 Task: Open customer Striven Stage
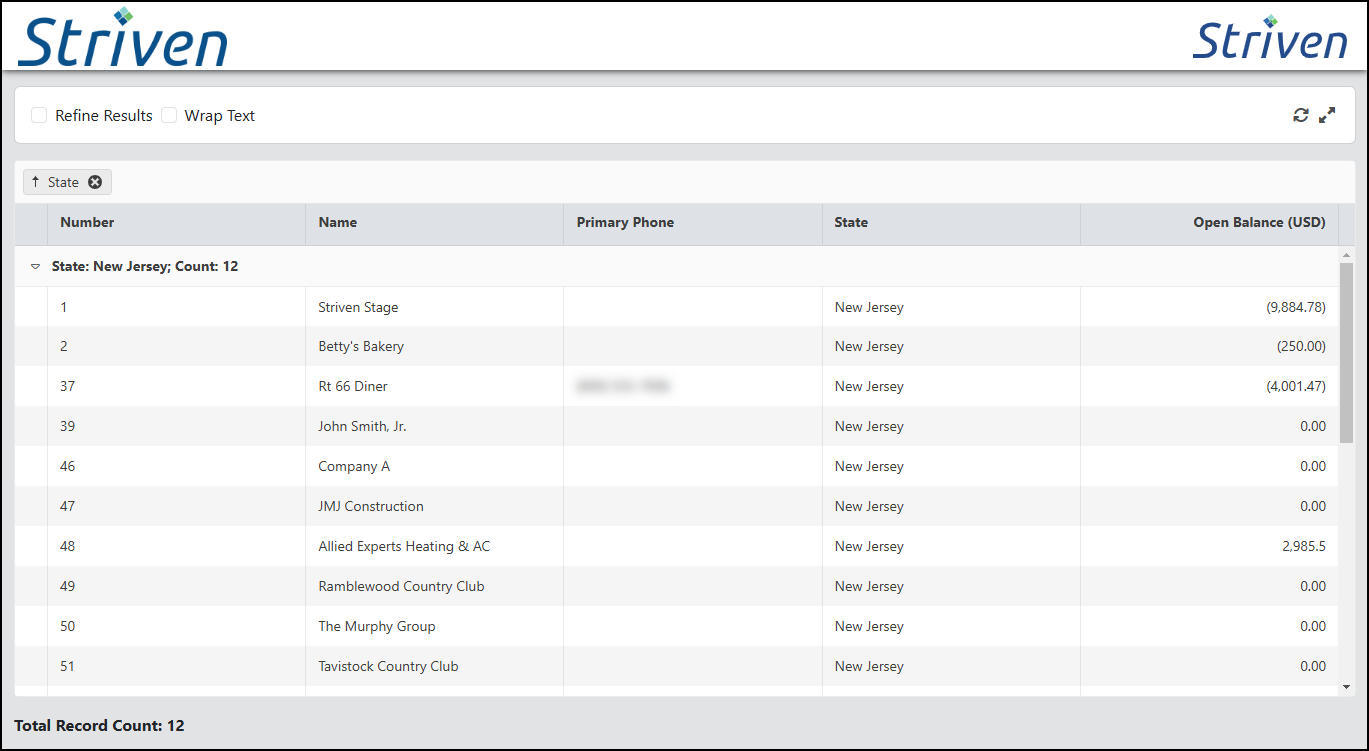pyautogui.click(x=358, y=307)
